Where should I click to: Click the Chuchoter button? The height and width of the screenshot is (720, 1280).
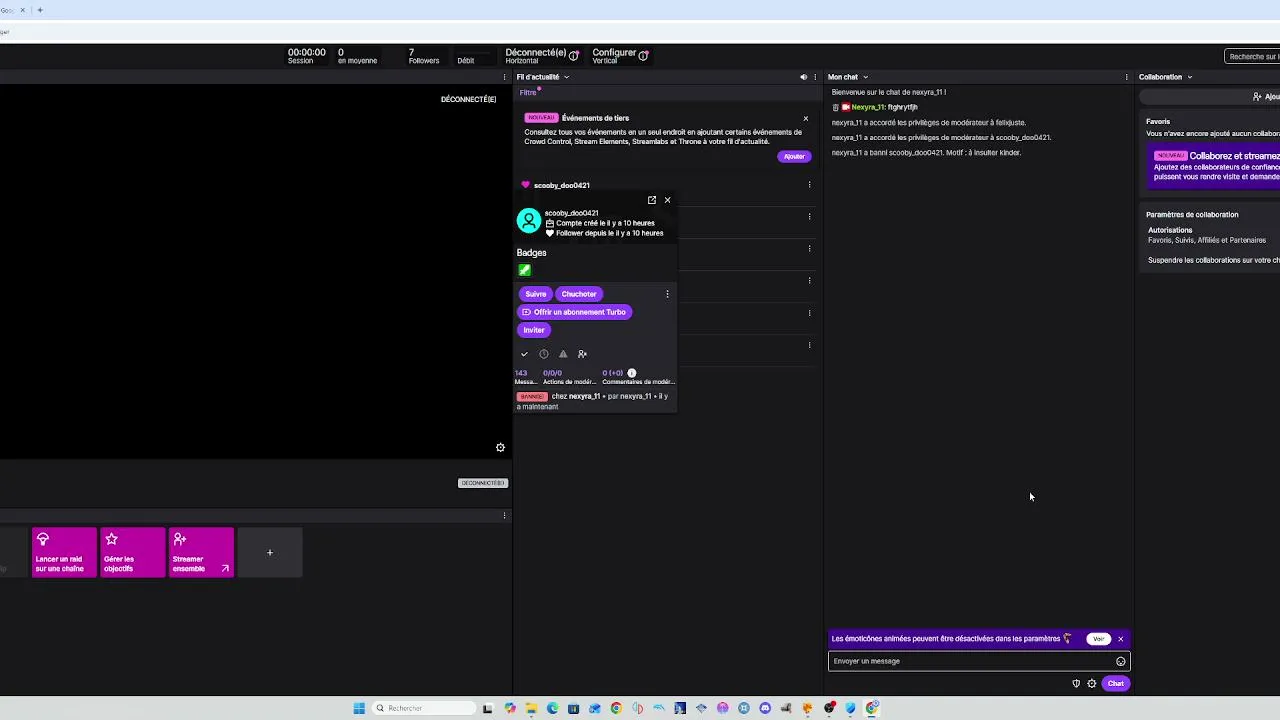click(x=579, y=294)
